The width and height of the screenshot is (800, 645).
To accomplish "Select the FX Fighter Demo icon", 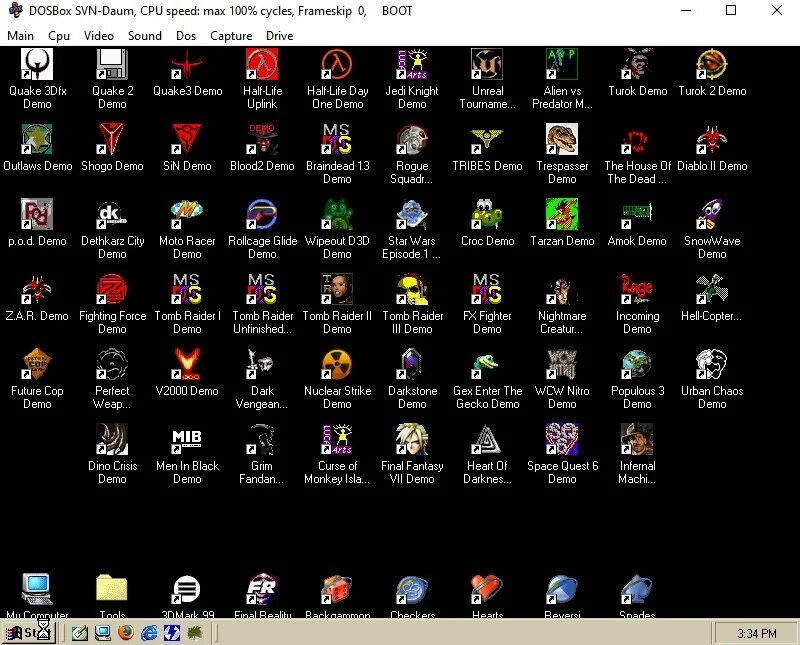I will pos(487,289).
